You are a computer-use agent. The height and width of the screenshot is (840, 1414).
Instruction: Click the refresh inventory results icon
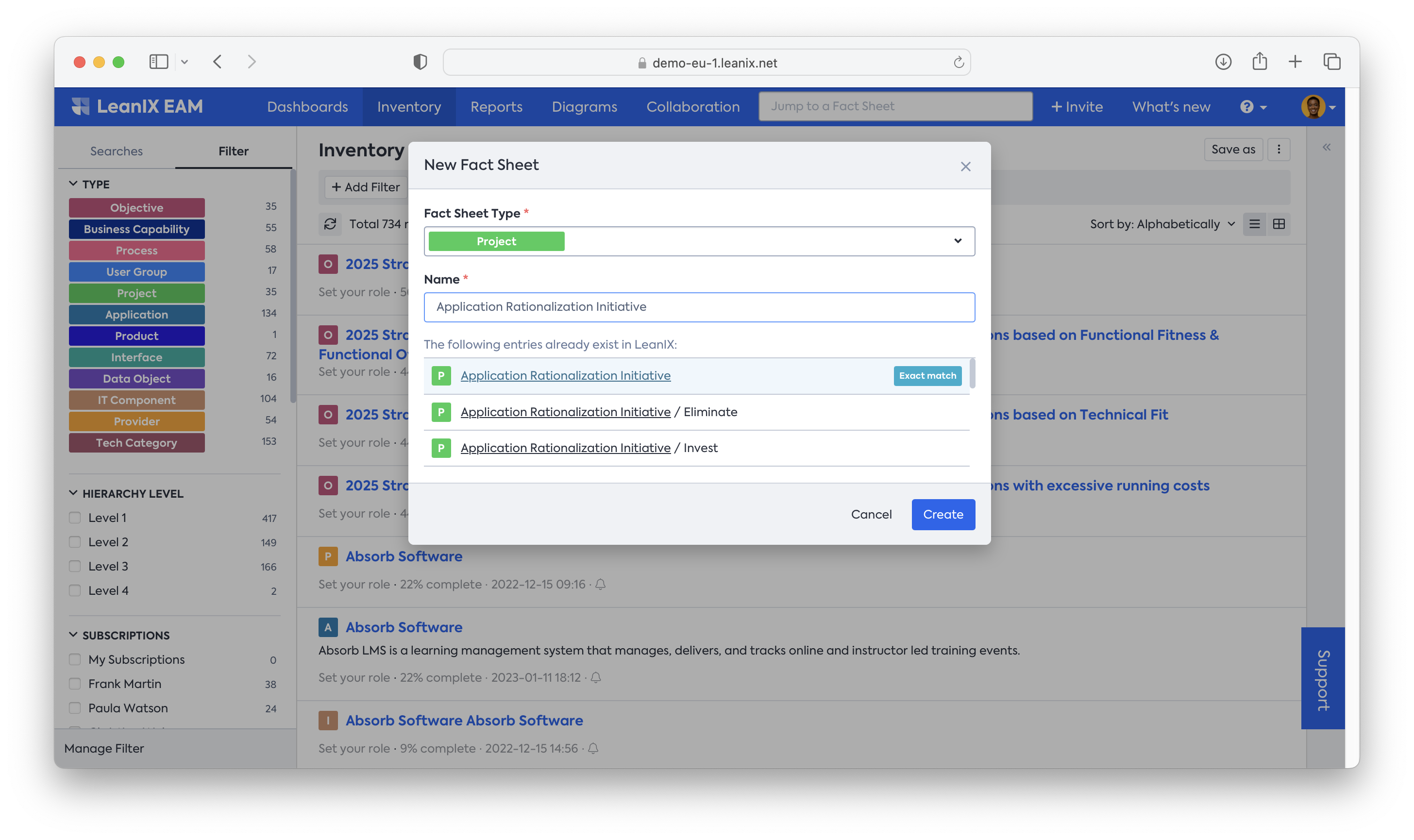[x=330, y=224]
